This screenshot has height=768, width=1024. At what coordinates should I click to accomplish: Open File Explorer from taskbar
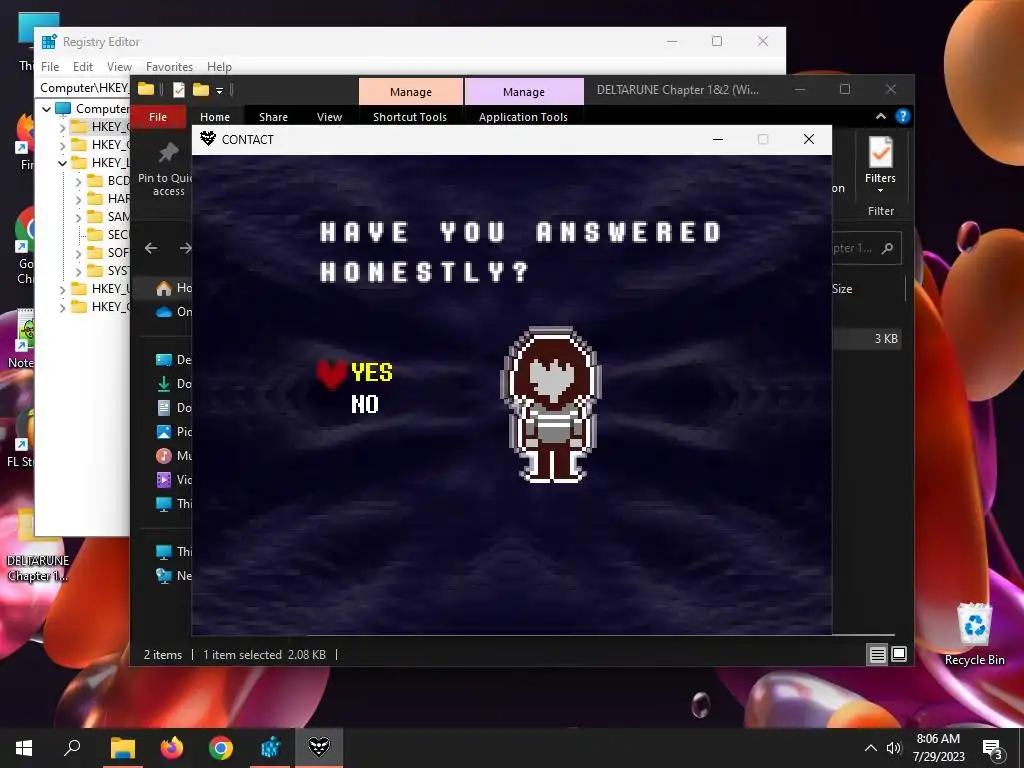click(122, 748)
